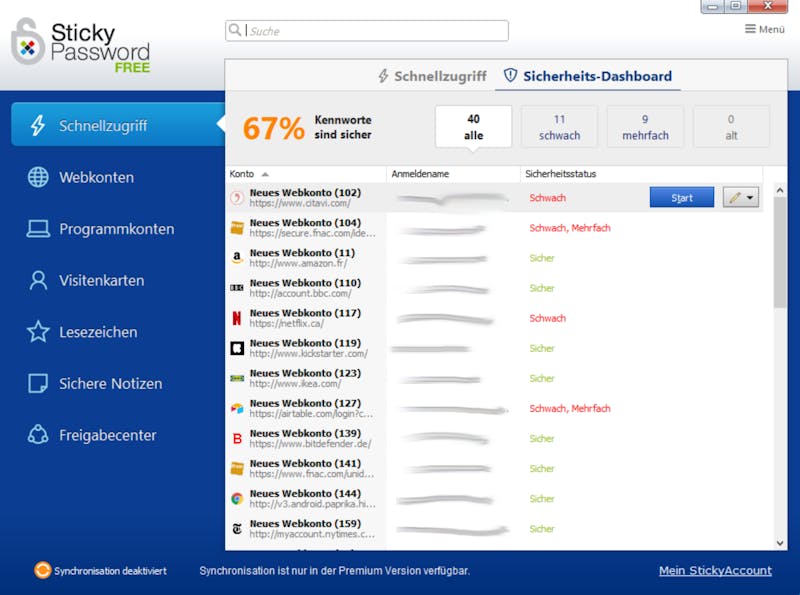This screenshot has height=595, width=800.
Task: Click the Amazon icon for Webkonto (11)
Action: coord(237,258)
